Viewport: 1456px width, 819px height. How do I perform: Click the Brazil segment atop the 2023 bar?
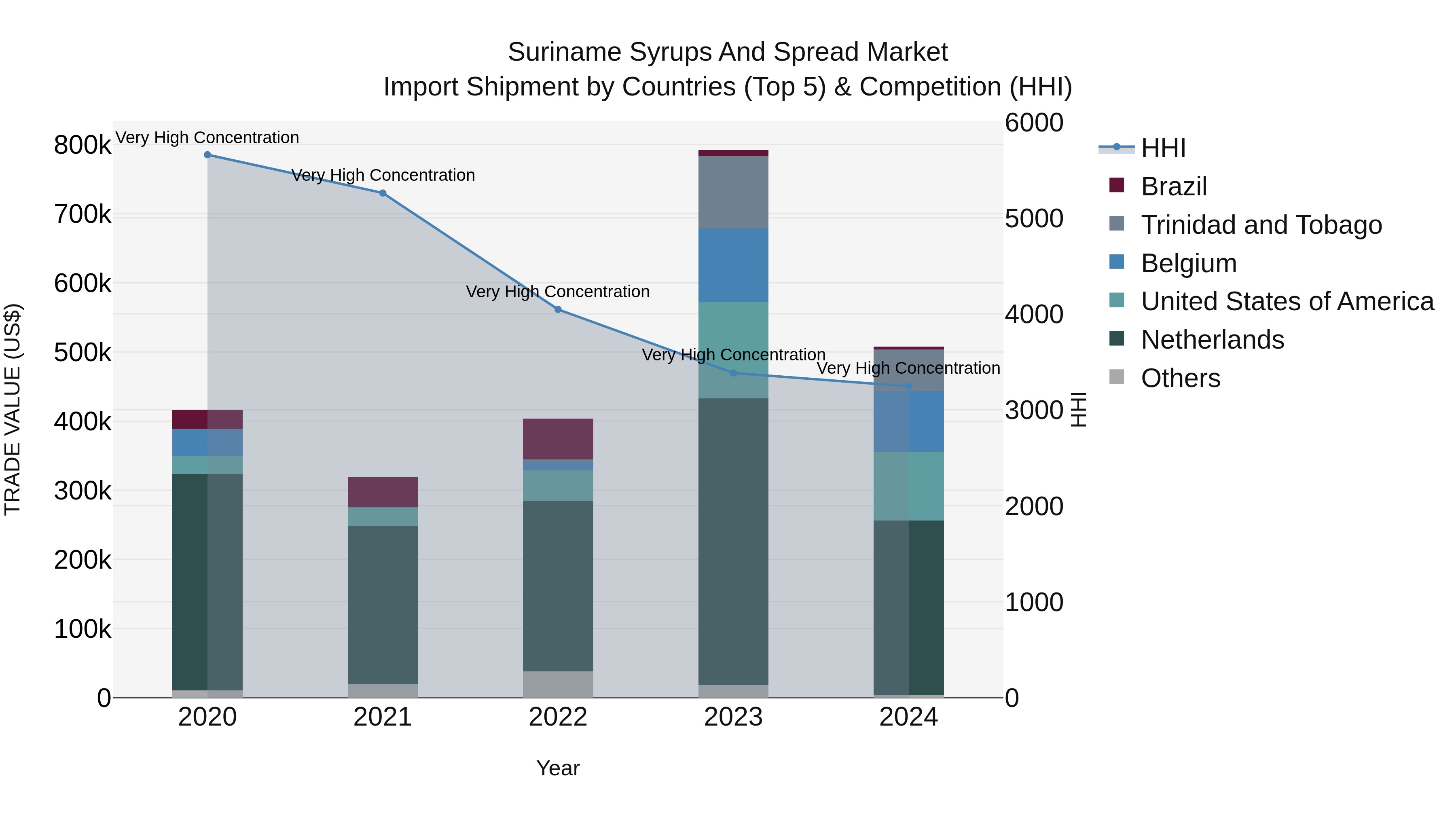pyautogui.click(x=734, y=153)
